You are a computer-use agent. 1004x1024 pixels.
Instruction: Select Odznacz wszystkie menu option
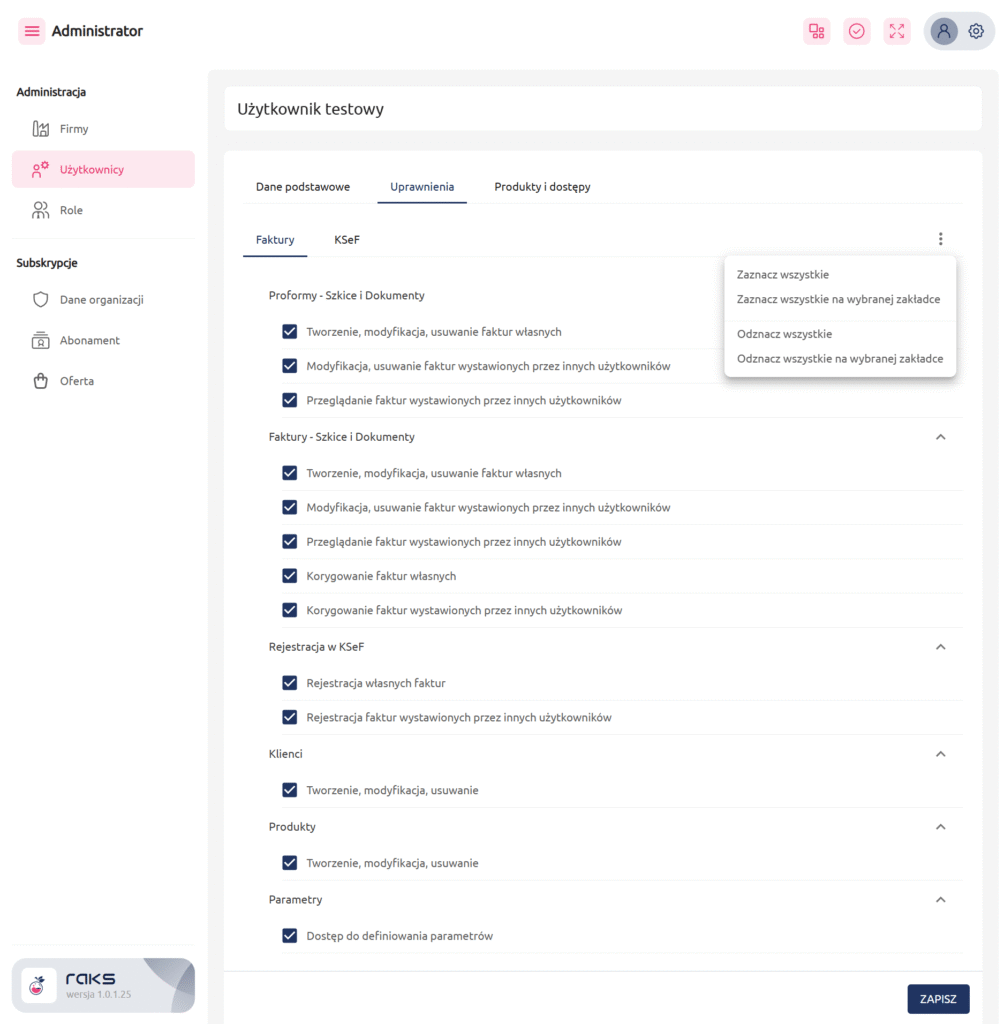coord(784,334)
